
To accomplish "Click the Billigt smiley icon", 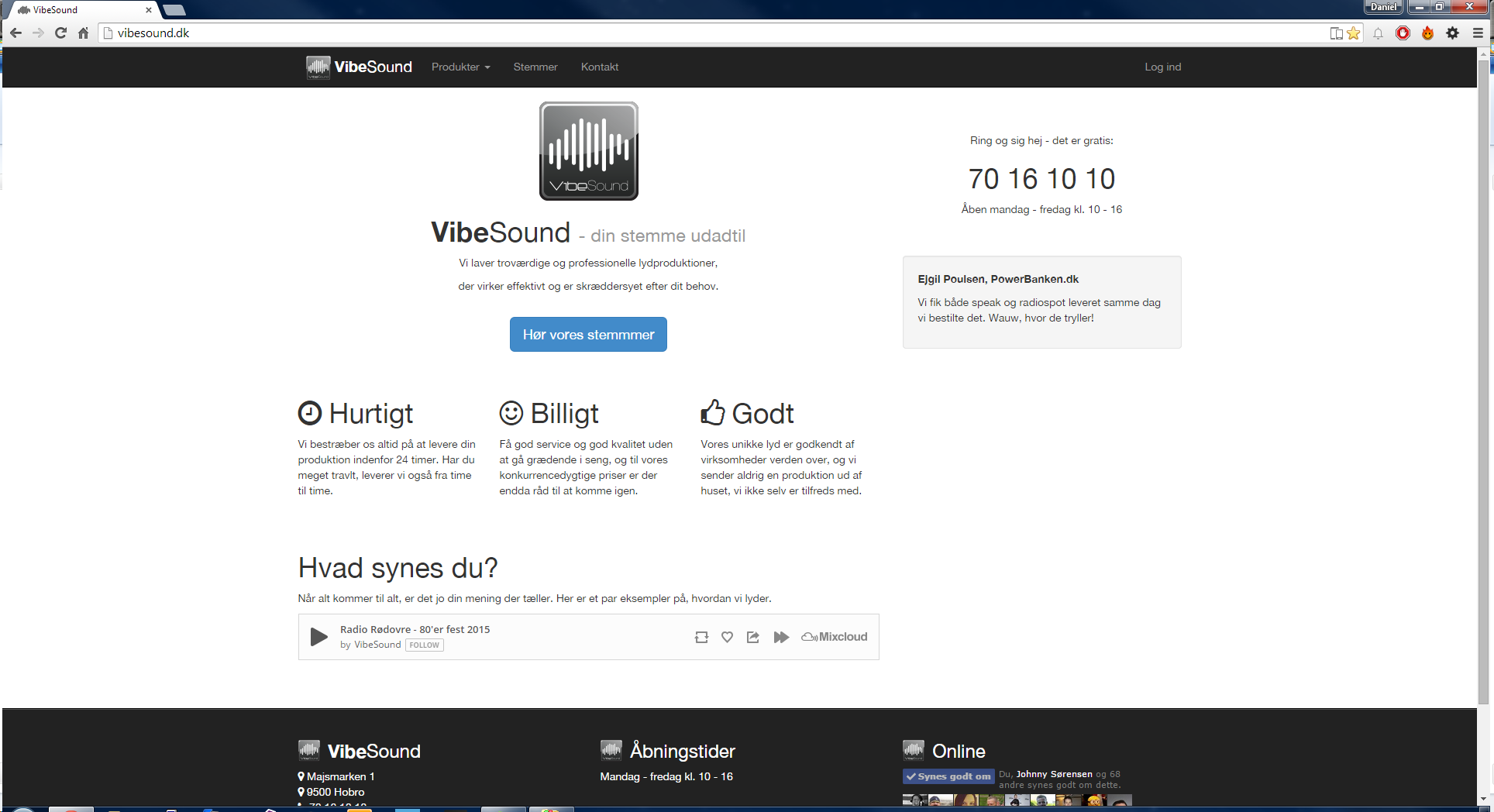I will click(x=511, y=413).
